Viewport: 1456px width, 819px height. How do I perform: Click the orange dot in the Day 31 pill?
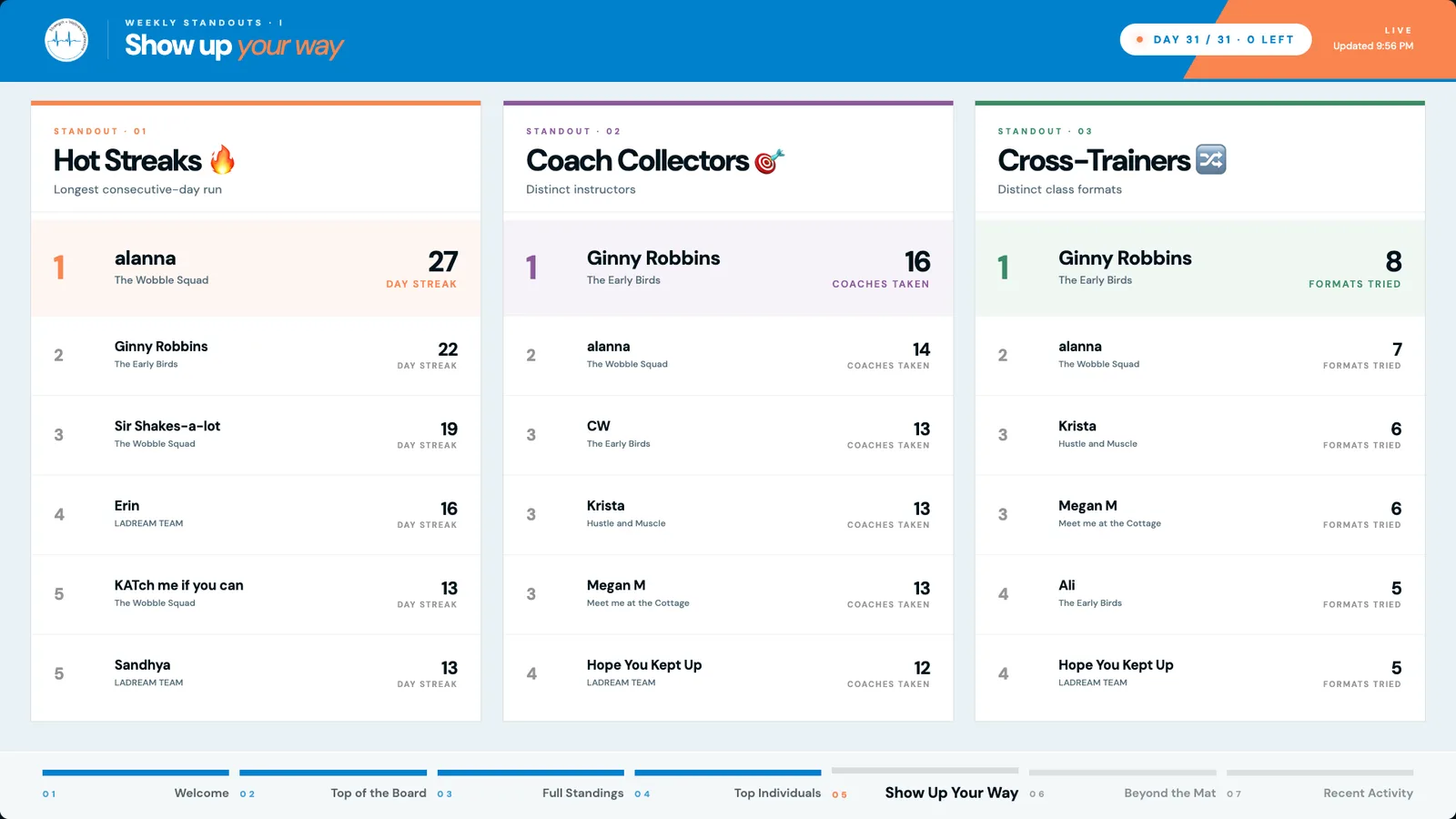pyautogui.click(x=1139, y=40)
